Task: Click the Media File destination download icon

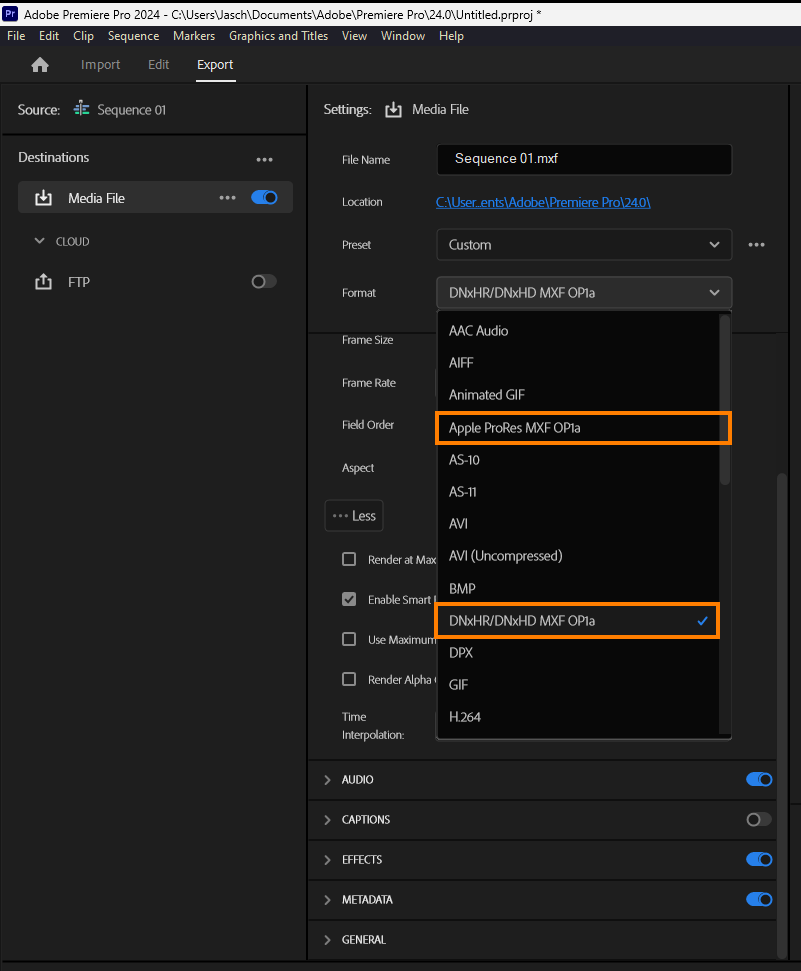Action: (x=43, y=198)
